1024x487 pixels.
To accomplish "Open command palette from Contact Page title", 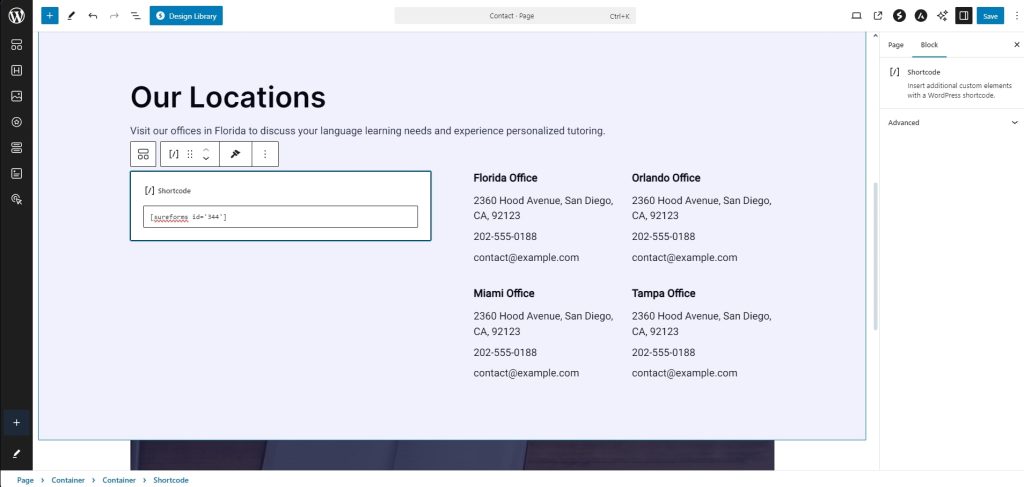I will click(515, 16).
